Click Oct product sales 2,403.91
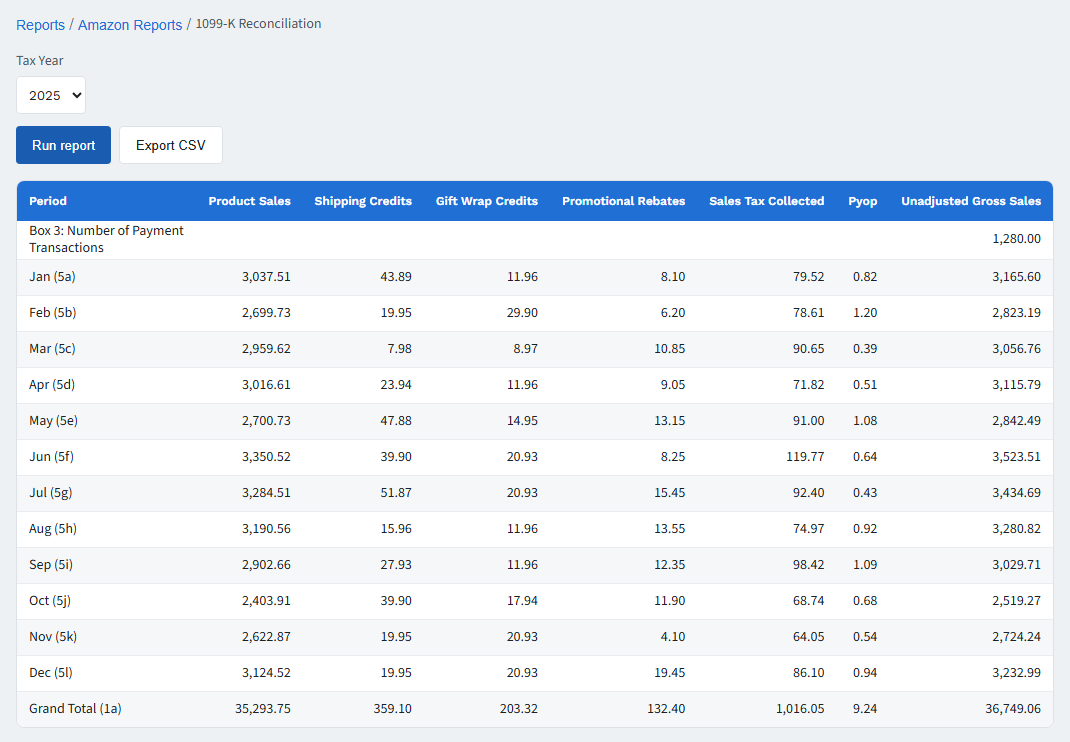Screen dimensions: 1070x742 pos(266,601)
